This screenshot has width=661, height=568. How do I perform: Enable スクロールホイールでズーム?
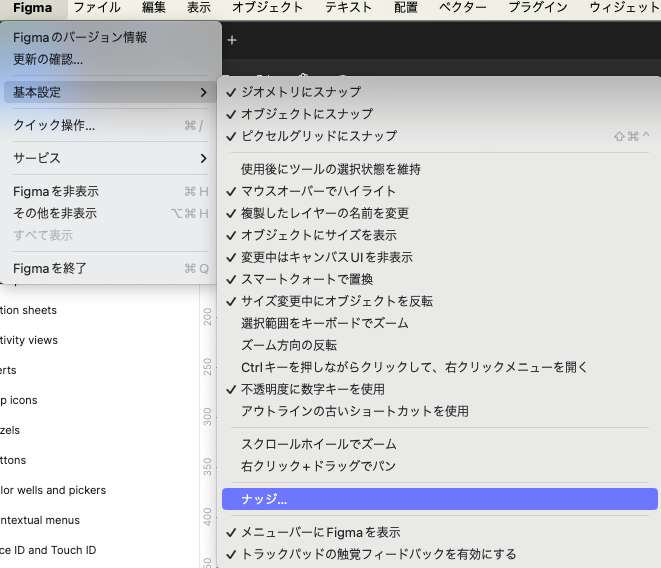(x=440, y=444)
